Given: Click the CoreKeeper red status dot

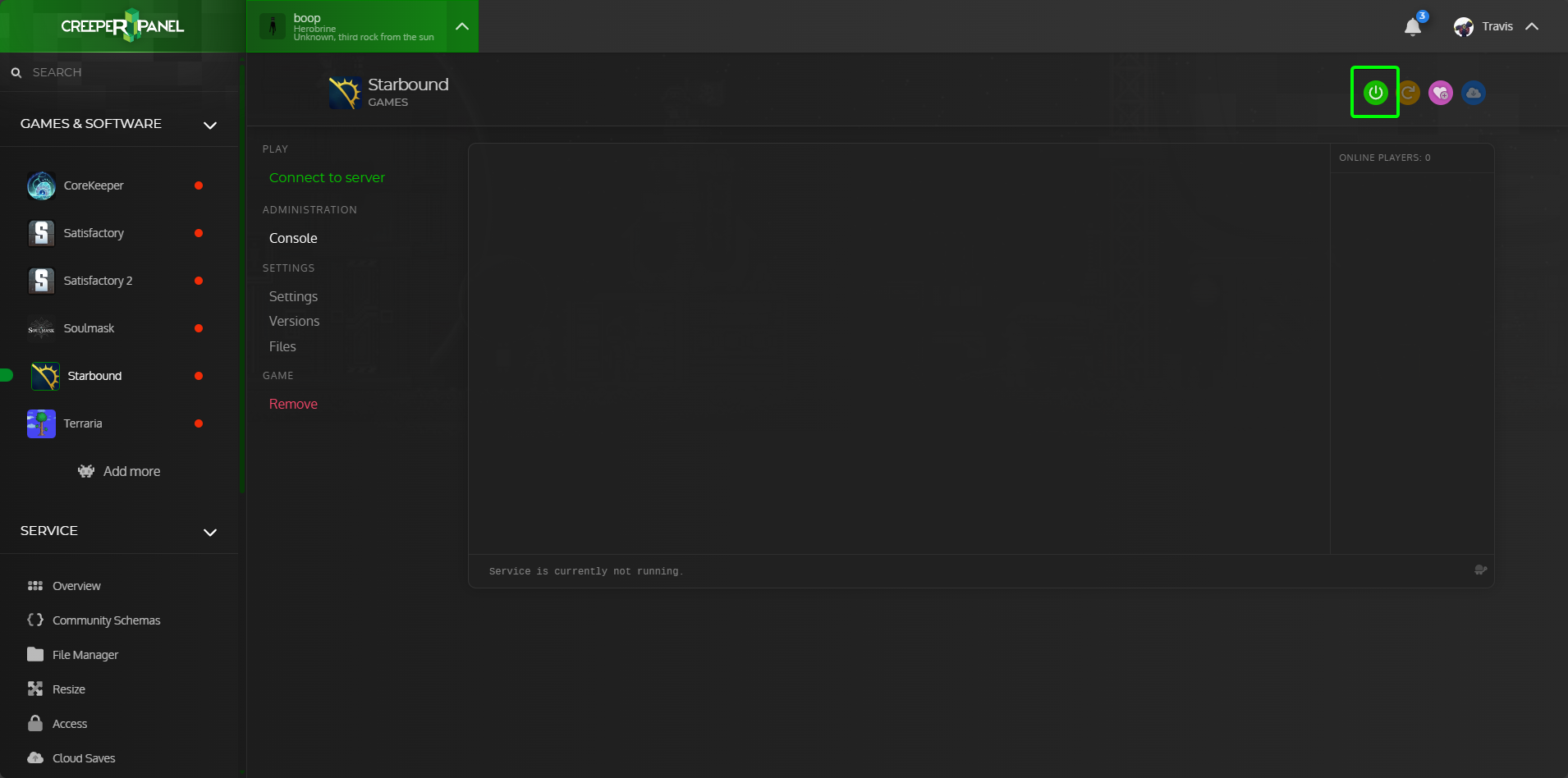Looking at the screenshot, I should click(x=199, y=185).
